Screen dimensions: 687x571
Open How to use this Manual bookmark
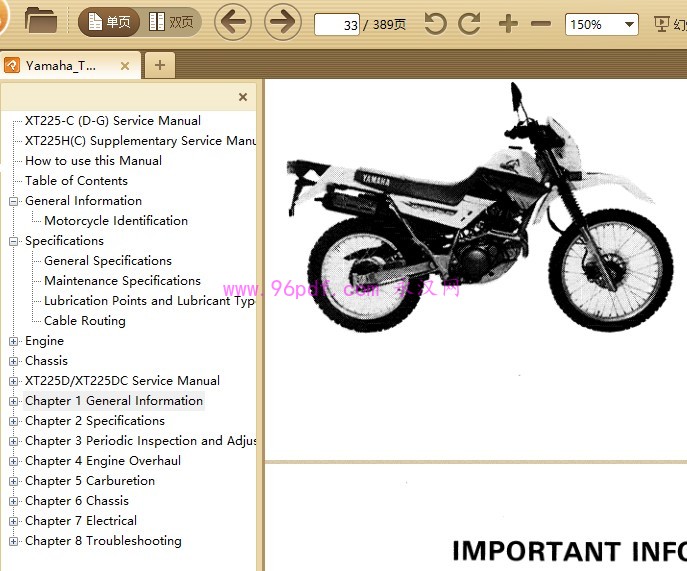(x=93, y=161)
